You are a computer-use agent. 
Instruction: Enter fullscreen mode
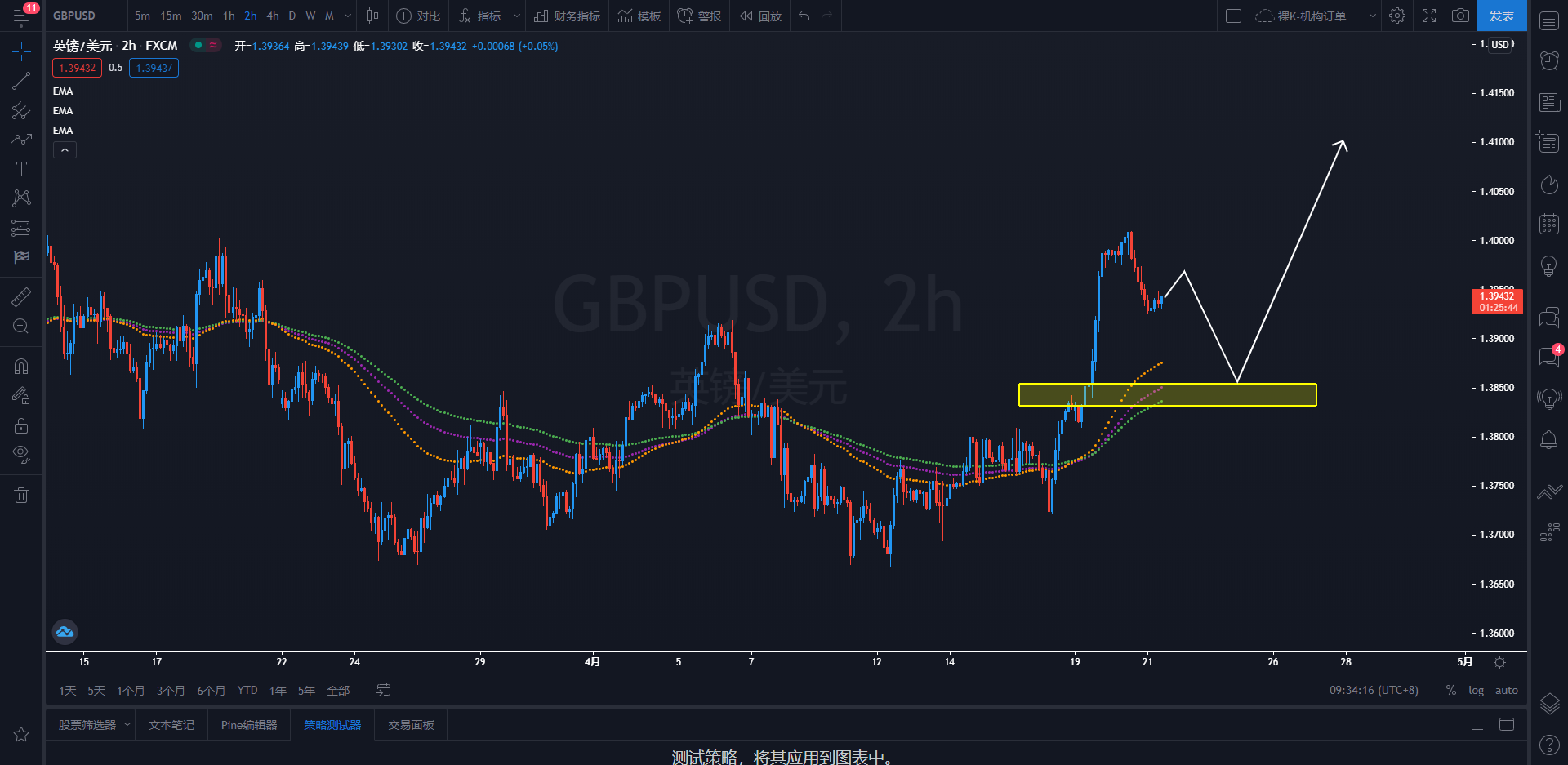(x=1429, y=16)
